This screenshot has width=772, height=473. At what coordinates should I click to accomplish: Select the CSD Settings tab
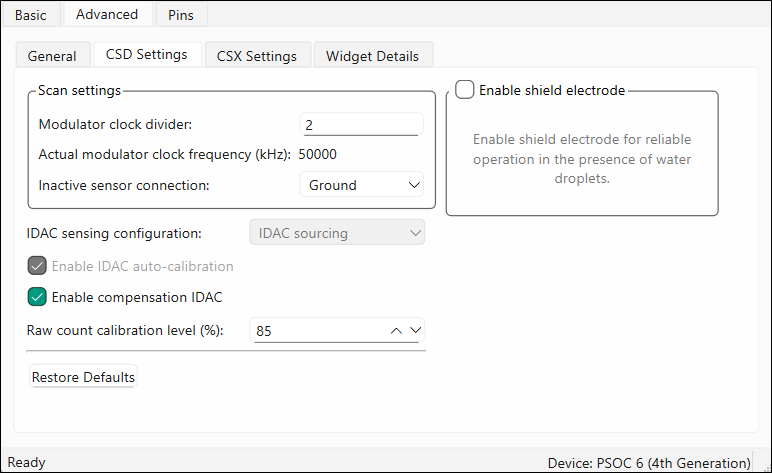coord(147,54)
